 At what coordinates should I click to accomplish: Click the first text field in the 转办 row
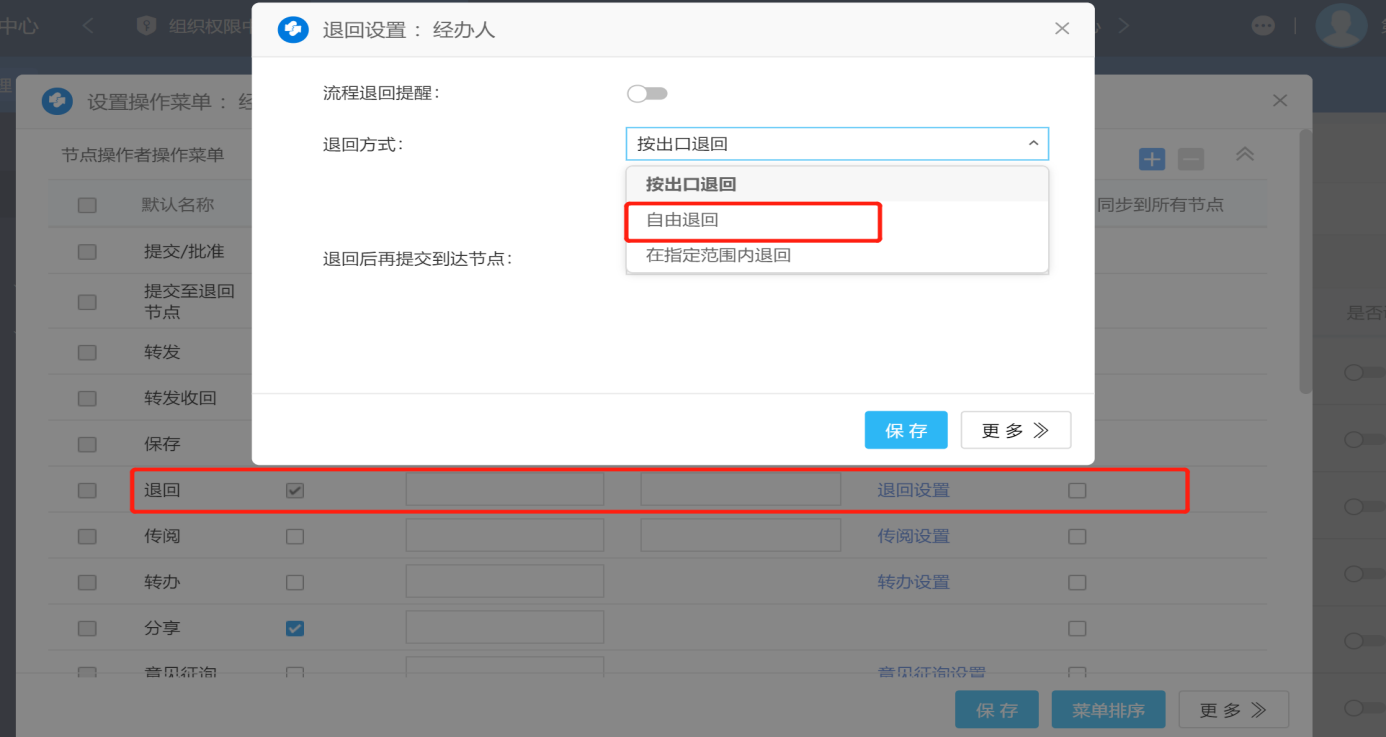pyautogui.click(x=504, y=582)
